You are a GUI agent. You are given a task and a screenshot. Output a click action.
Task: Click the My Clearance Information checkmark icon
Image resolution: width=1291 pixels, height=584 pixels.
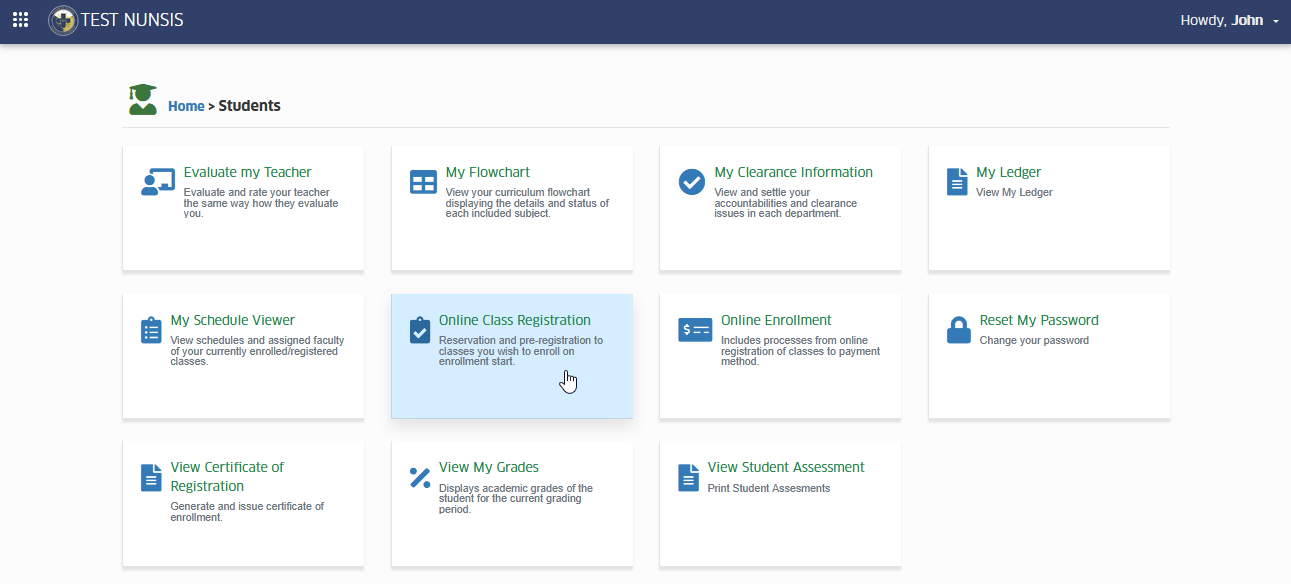[x=692, y=182]
